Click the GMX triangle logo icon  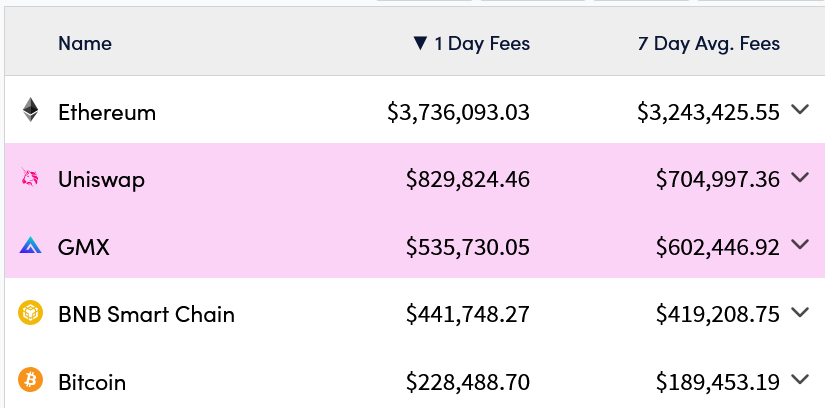pyautogui.click(x=30, y=245)
